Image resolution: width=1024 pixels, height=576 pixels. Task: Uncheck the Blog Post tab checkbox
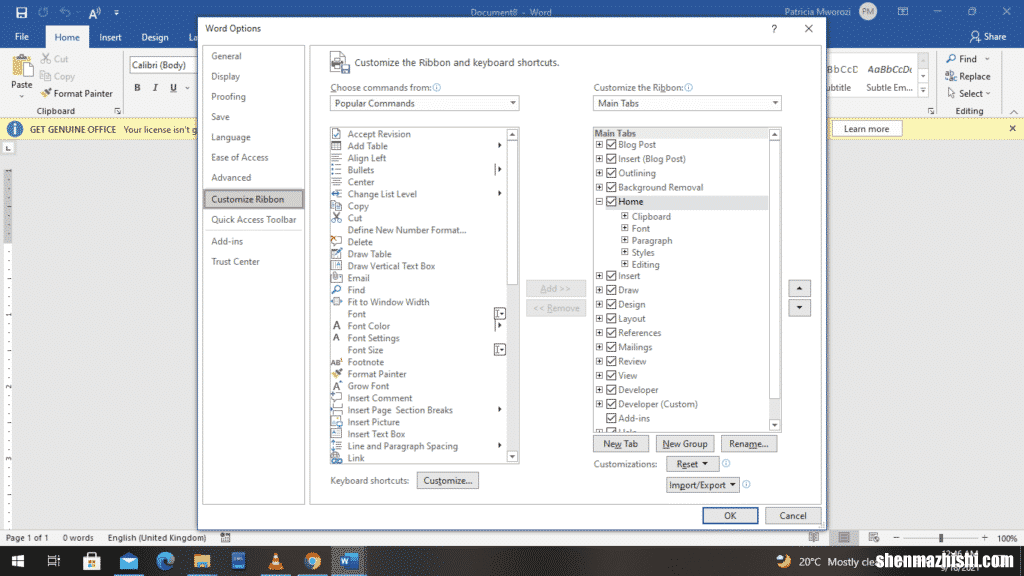click(x=611, y=144)
